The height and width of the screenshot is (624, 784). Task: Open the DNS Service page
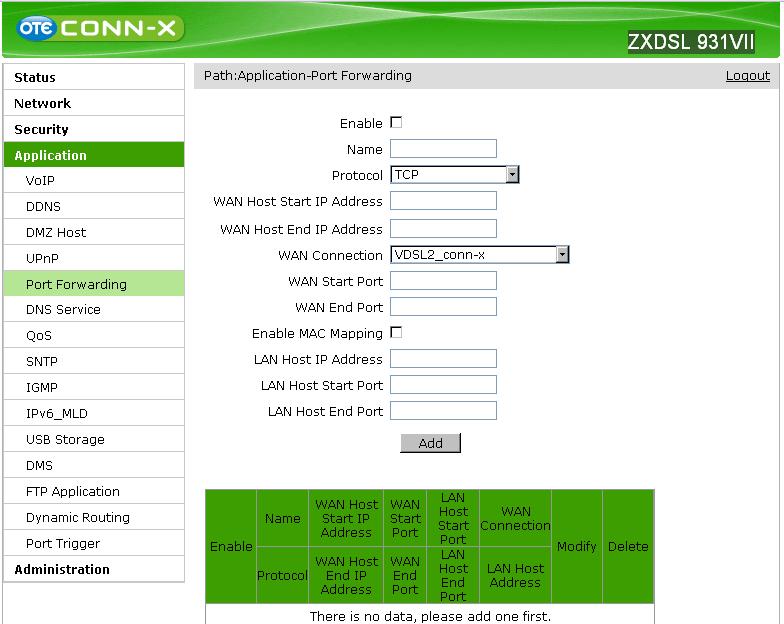pyautogui.click(x=94, y=310)
